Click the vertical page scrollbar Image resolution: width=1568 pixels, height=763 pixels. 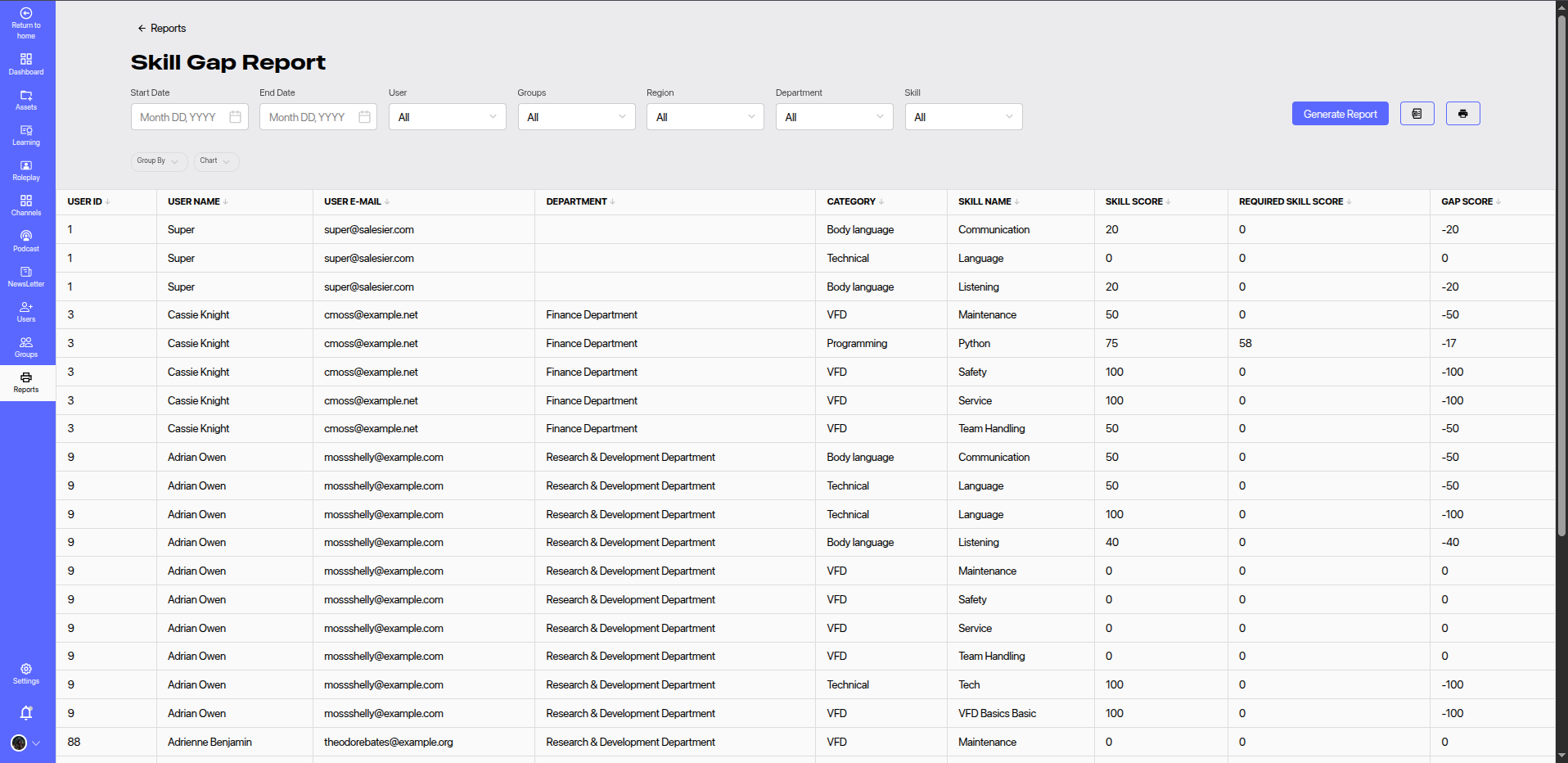tap(1561, 278)
